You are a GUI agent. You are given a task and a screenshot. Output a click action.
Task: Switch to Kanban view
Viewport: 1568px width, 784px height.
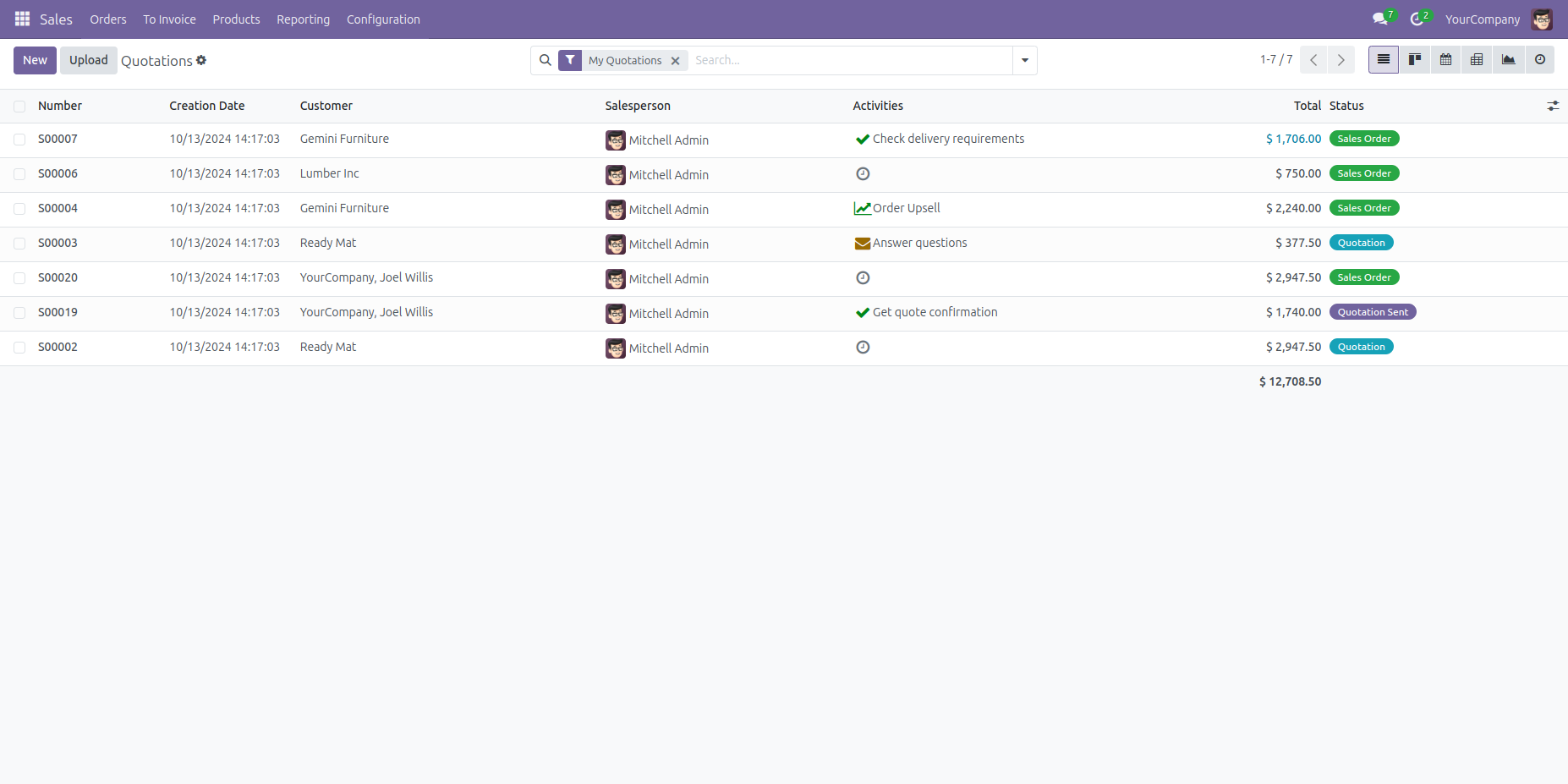[1414, 60]
